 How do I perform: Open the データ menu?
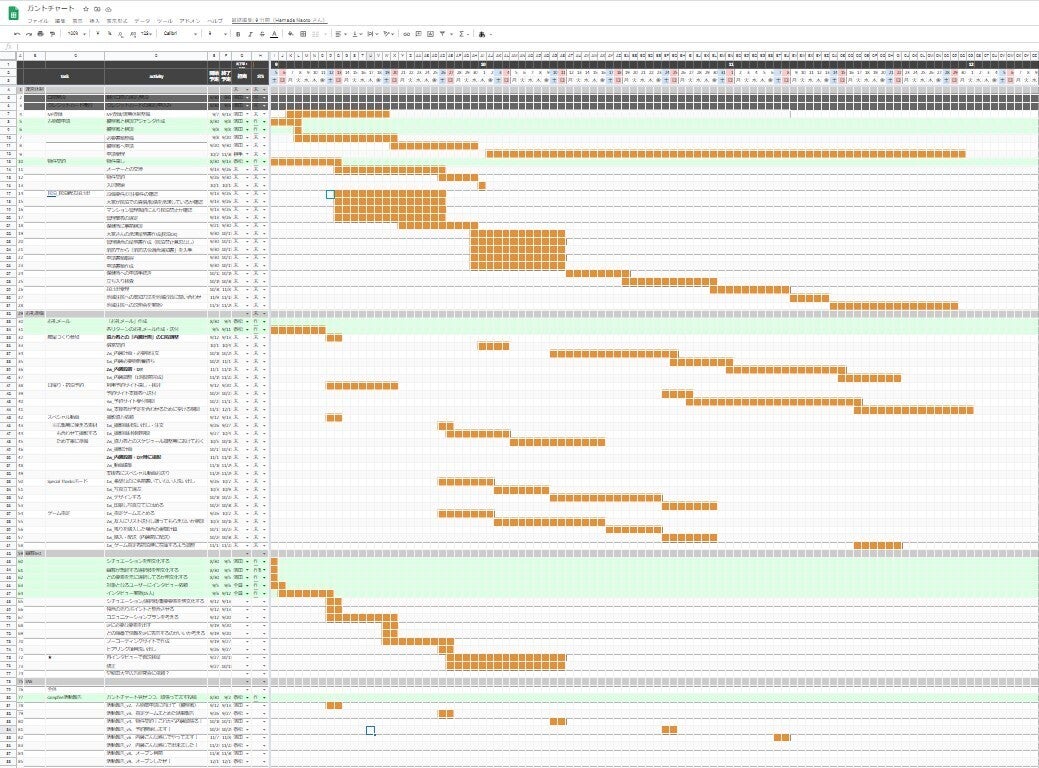142,19
